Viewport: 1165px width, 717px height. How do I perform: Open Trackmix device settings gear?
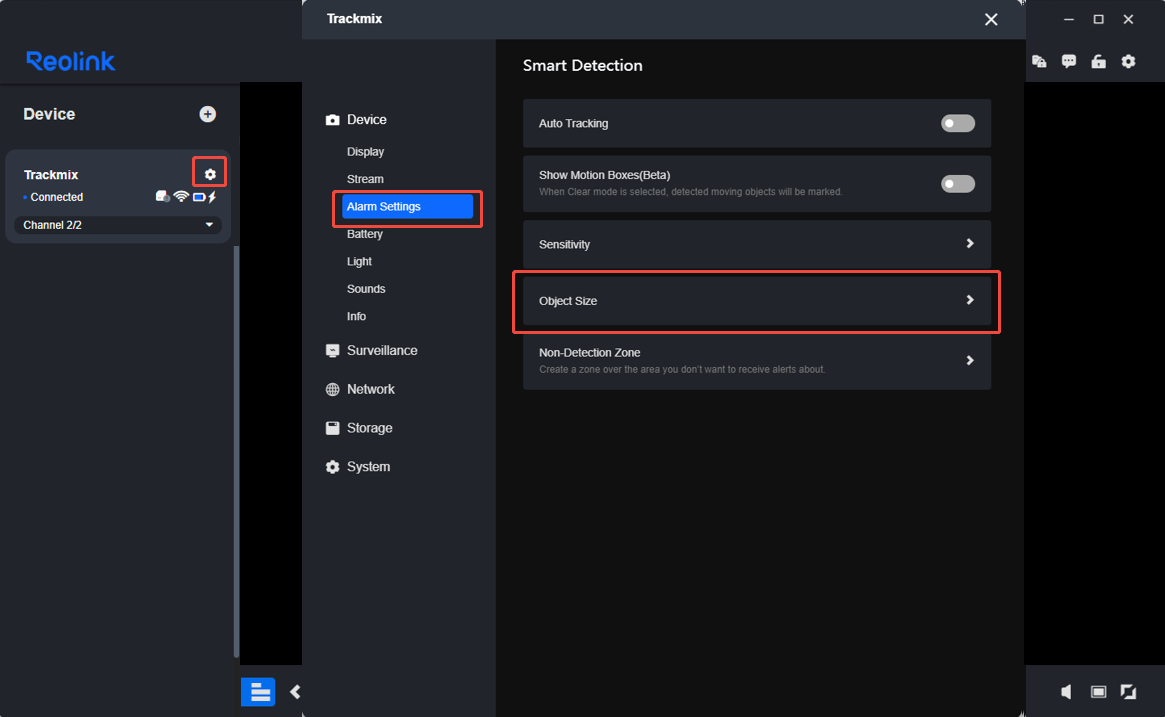click(210, 174)
